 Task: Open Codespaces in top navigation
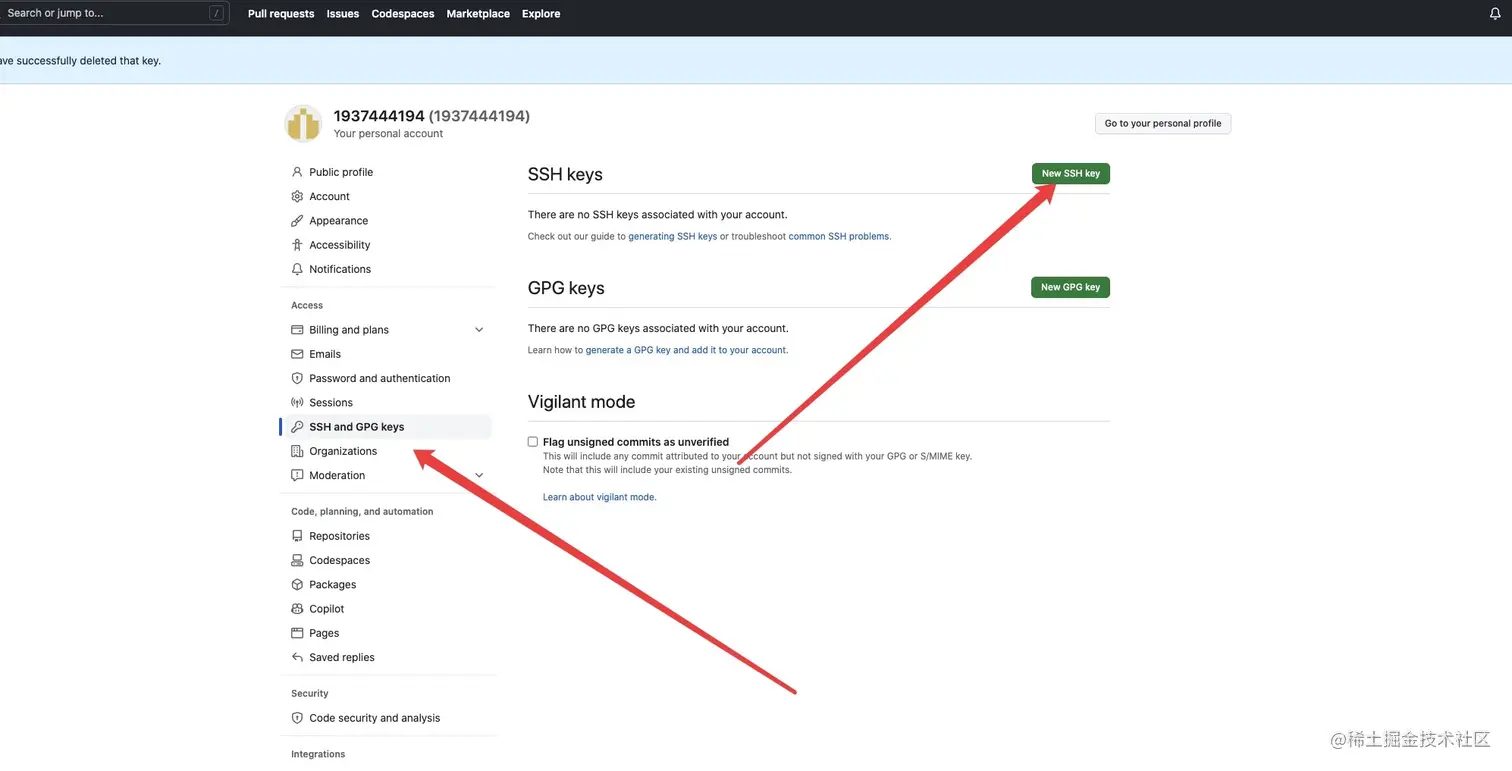pos(403,14)
